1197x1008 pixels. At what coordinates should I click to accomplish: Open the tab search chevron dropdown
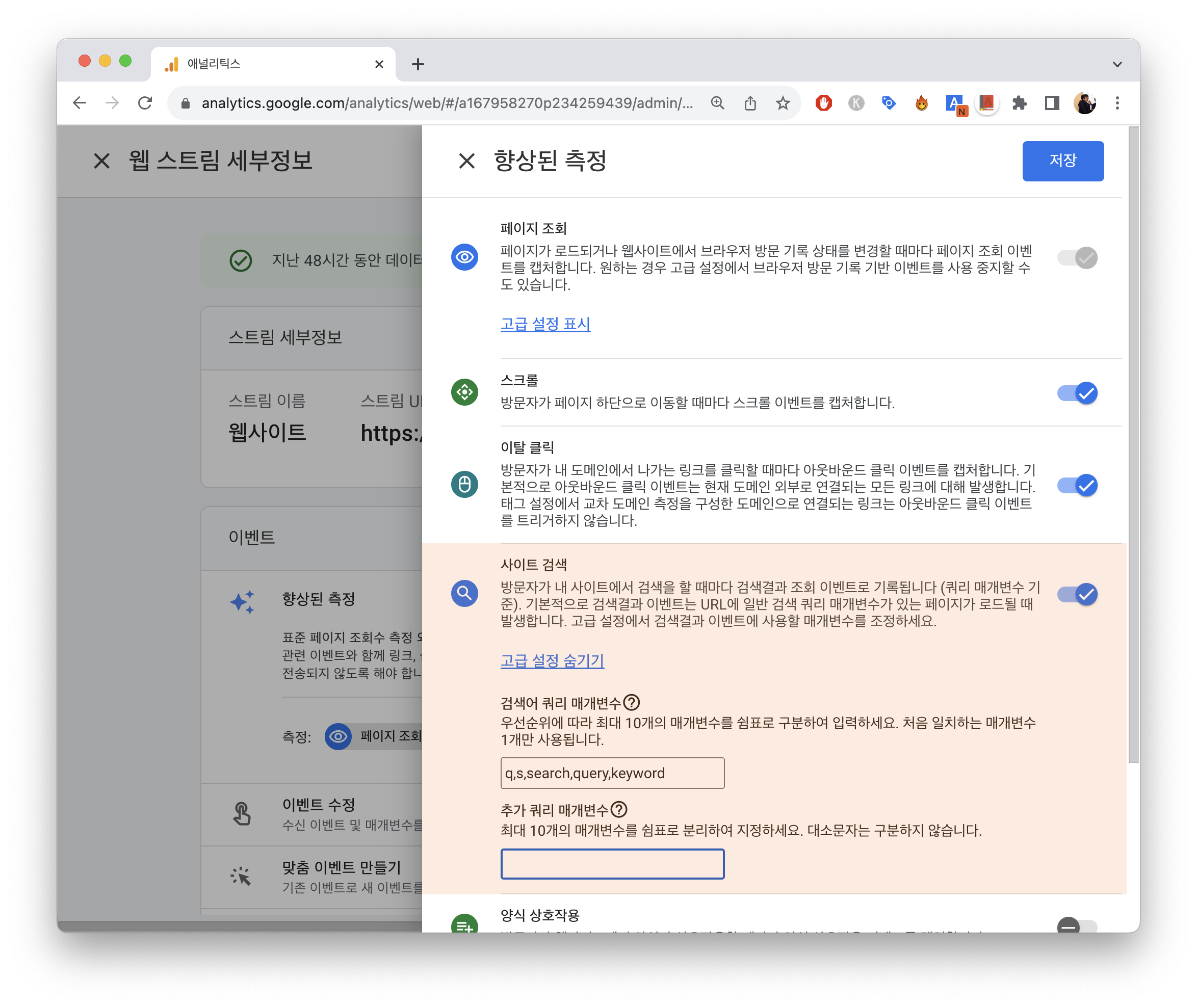(1117, 64)
